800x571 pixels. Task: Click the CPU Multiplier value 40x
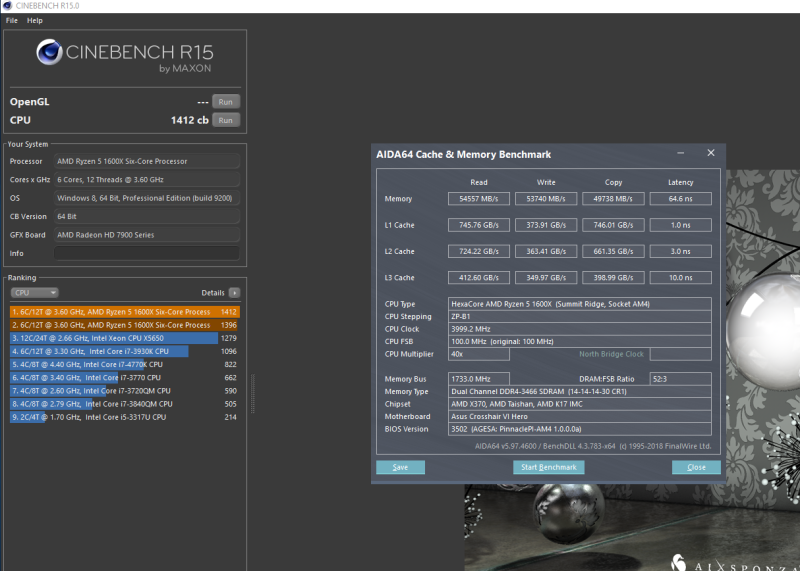click(479, 354)
